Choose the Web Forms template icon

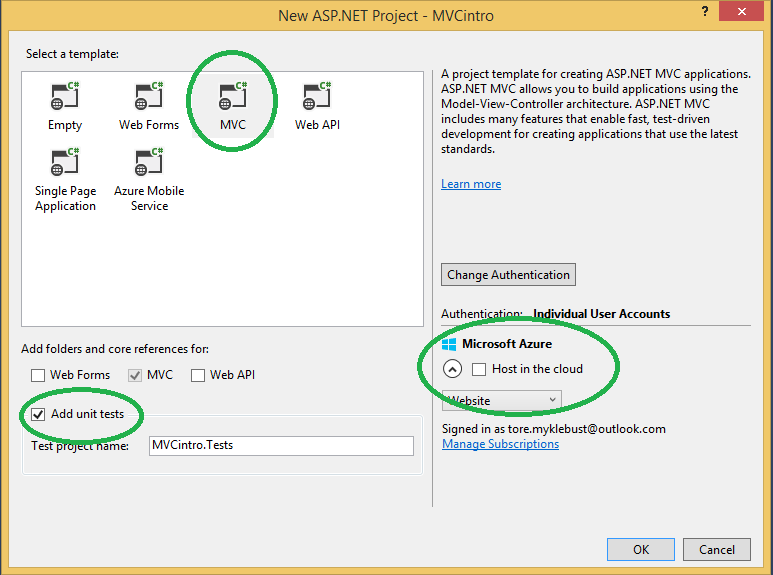pos(148,97)
